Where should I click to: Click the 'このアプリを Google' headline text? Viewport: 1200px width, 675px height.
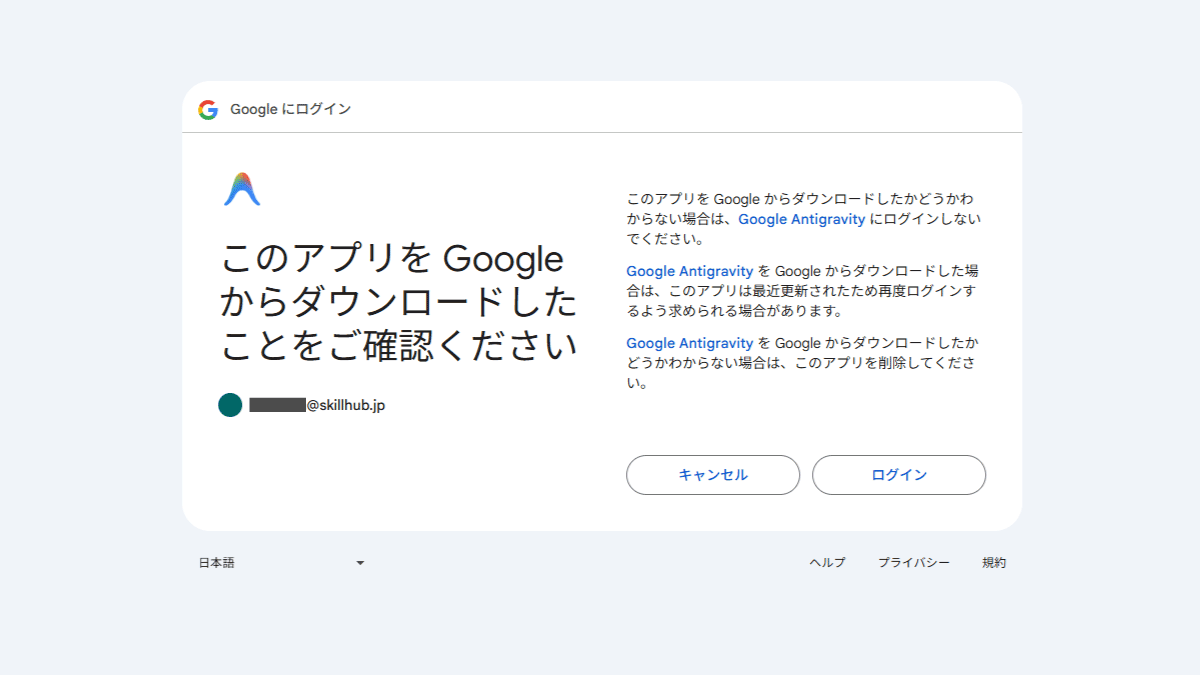[x=392, y=259]
